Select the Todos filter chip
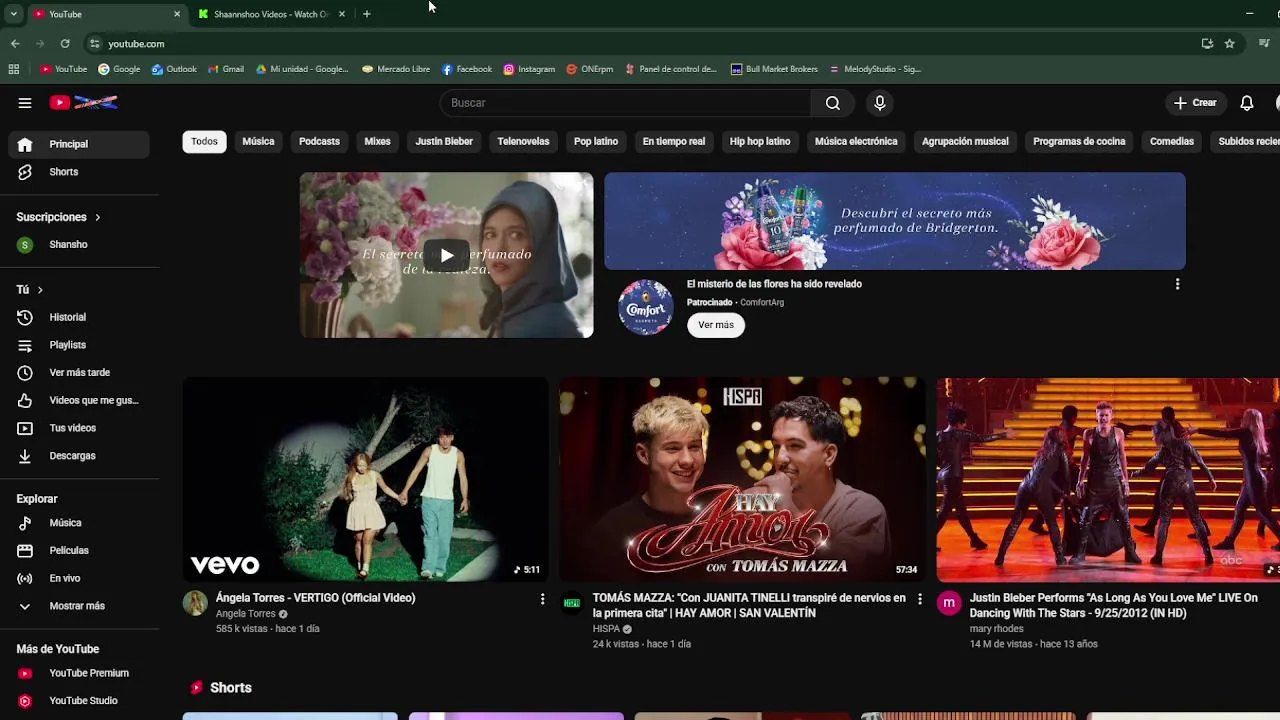1280x720 pixels. point(204,141)
